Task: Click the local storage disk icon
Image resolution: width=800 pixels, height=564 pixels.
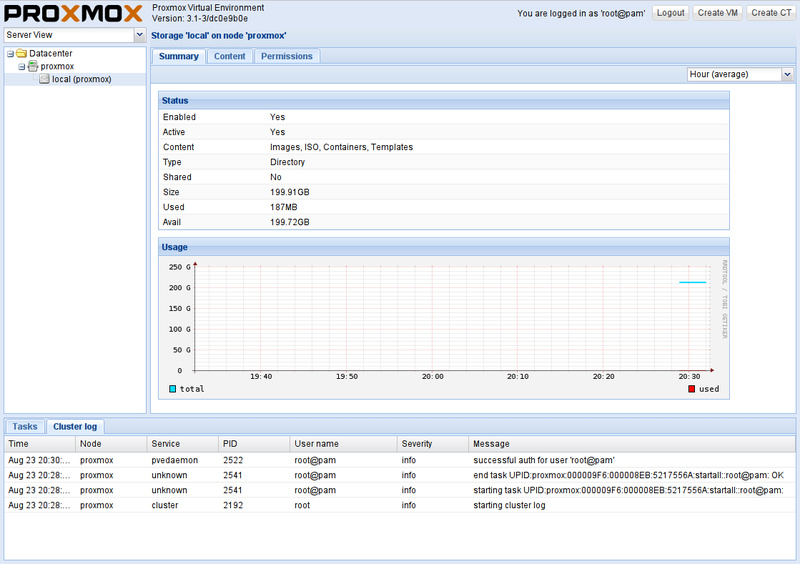Action: tap(44, 79)
